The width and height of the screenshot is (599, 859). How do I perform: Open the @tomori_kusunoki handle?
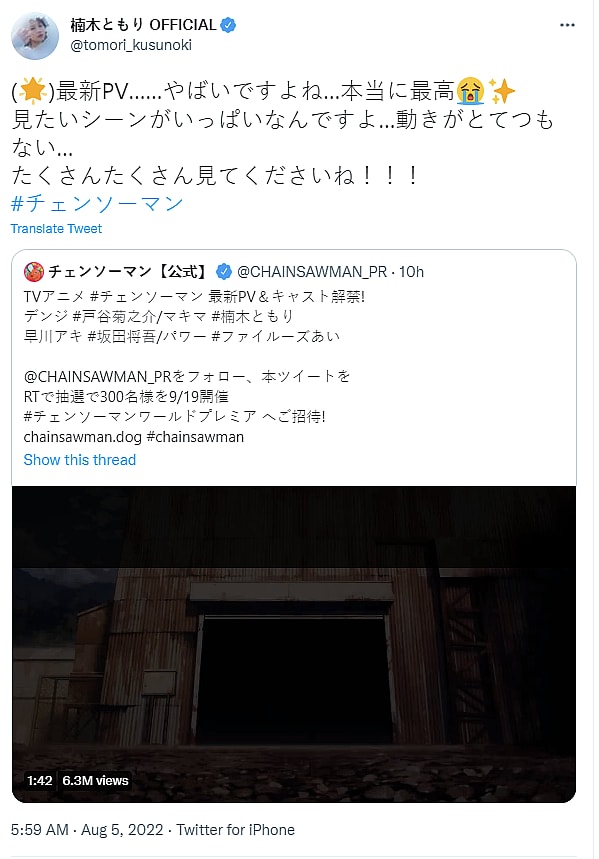click(131, 45)
